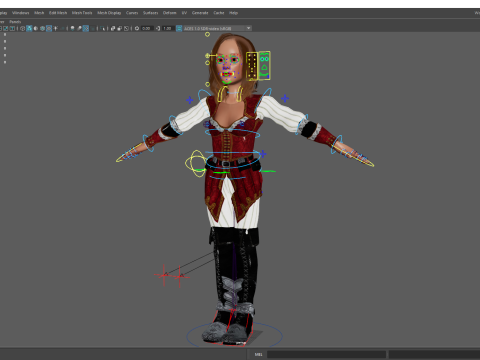The width and height of the screenshot is (480, 360).
Task: Open the Surfaces menu
Action: coord(150,13)
